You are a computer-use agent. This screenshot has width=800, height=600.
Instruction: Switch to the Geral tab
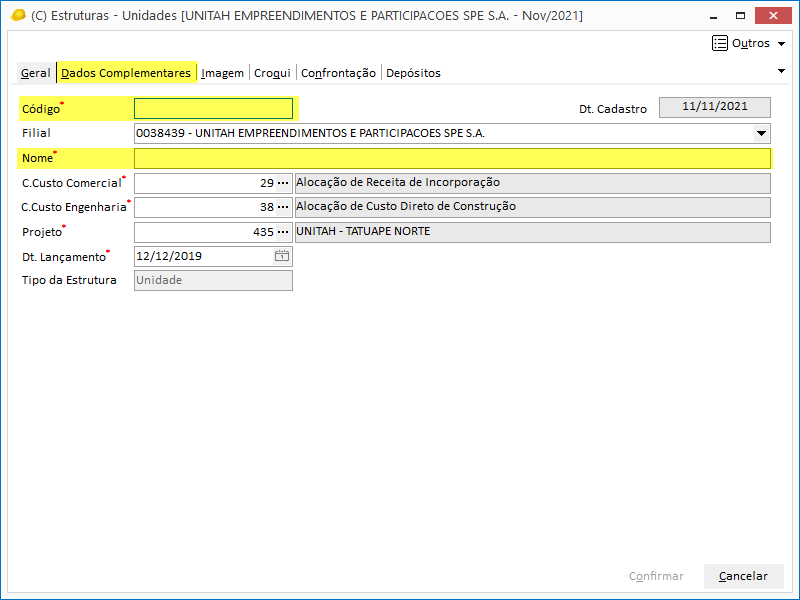(36, 73)
